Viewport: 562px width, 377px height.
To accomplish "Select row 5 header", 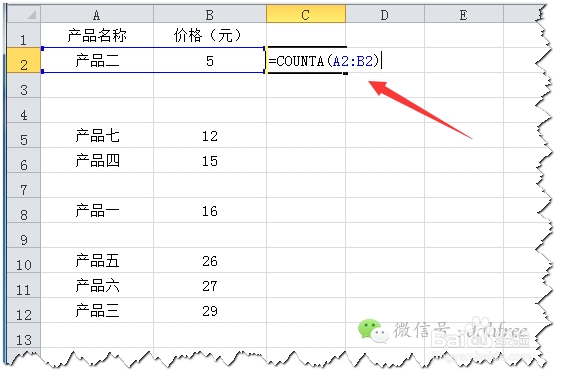I will [24, 135].
